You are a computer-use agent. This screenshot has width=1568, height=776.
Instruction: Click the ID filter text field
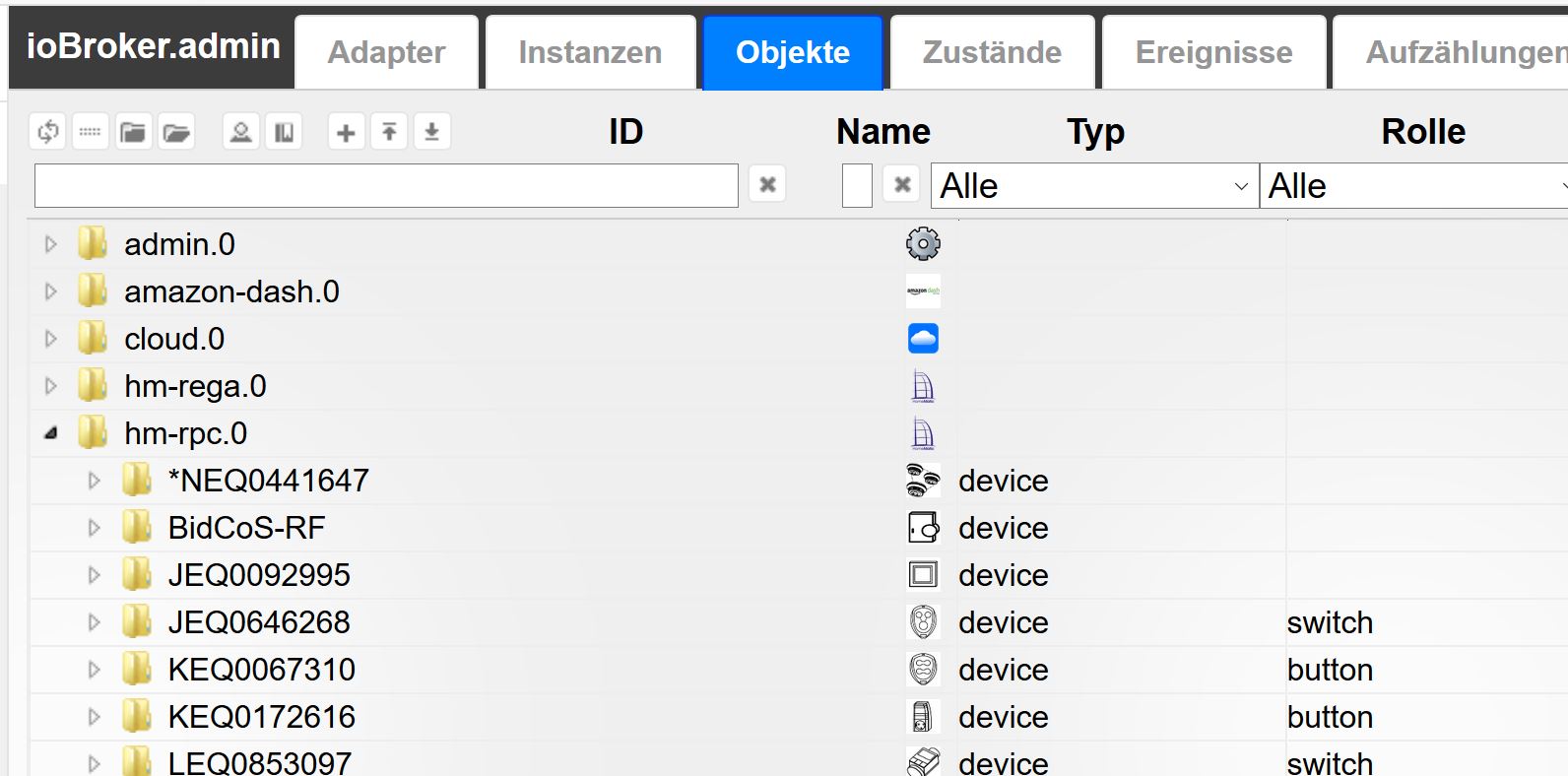pos(386,186)
